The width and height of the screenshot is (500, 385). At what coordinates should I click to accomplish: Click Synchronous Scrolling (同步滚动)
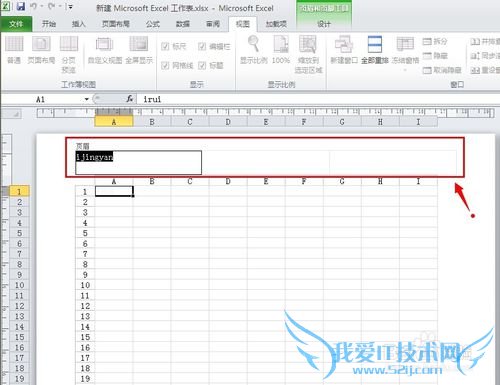(485, 56)
